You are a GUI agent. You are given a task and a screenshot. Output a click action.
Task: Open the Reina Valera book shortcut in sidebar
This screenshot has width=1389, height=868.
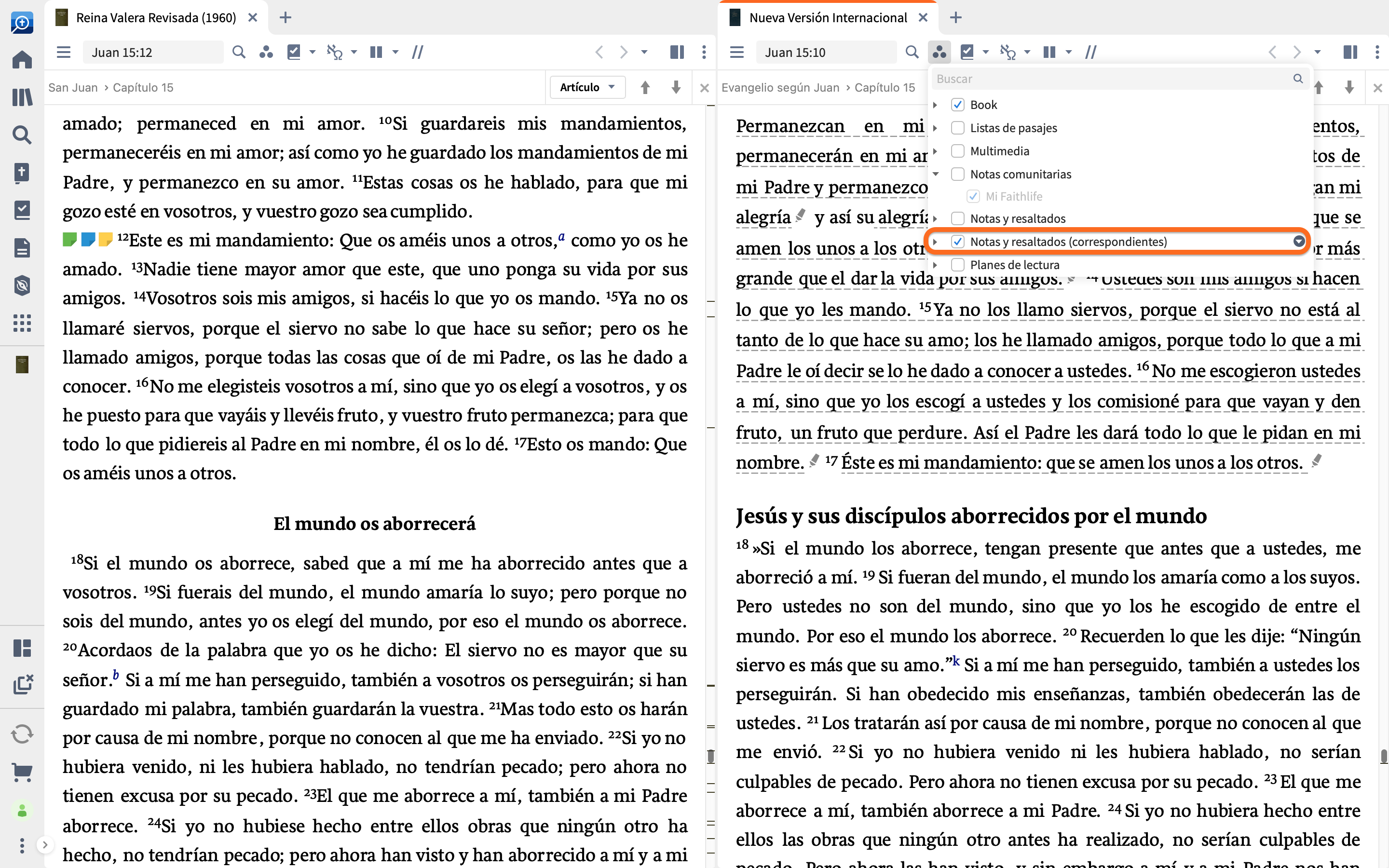click(x=22, y=365)
